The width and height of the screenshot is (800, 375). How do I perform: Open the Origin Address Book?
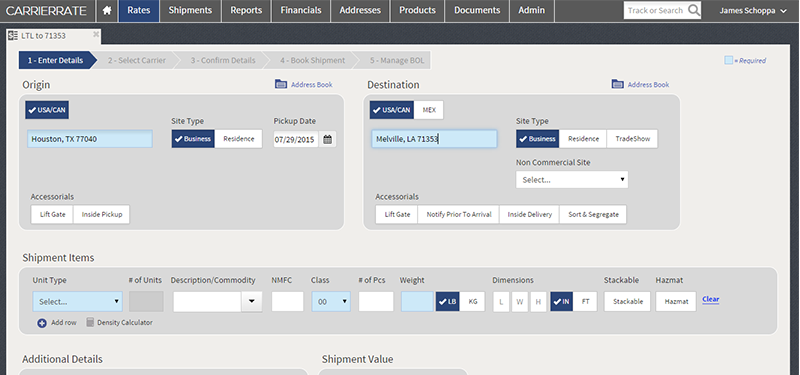(x=304, y=85)
